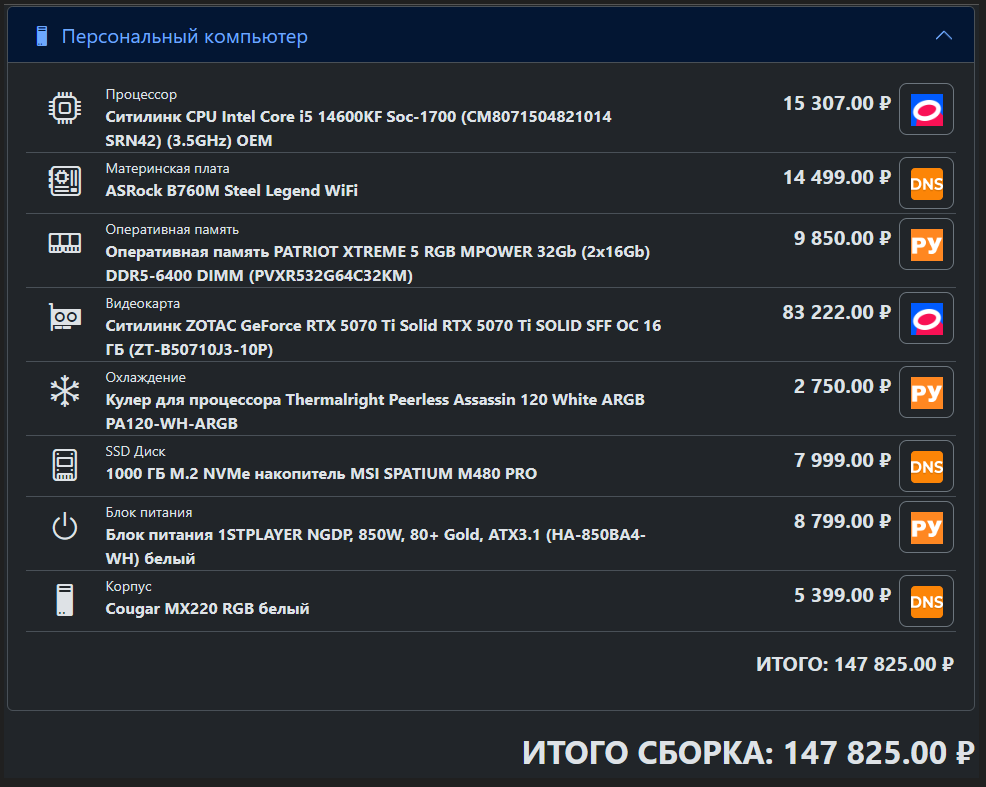The width and height of the screenshot is (986, 787).
Task: Collapse the Персональный компьютер section chevron
Action: tap(943, 36)
